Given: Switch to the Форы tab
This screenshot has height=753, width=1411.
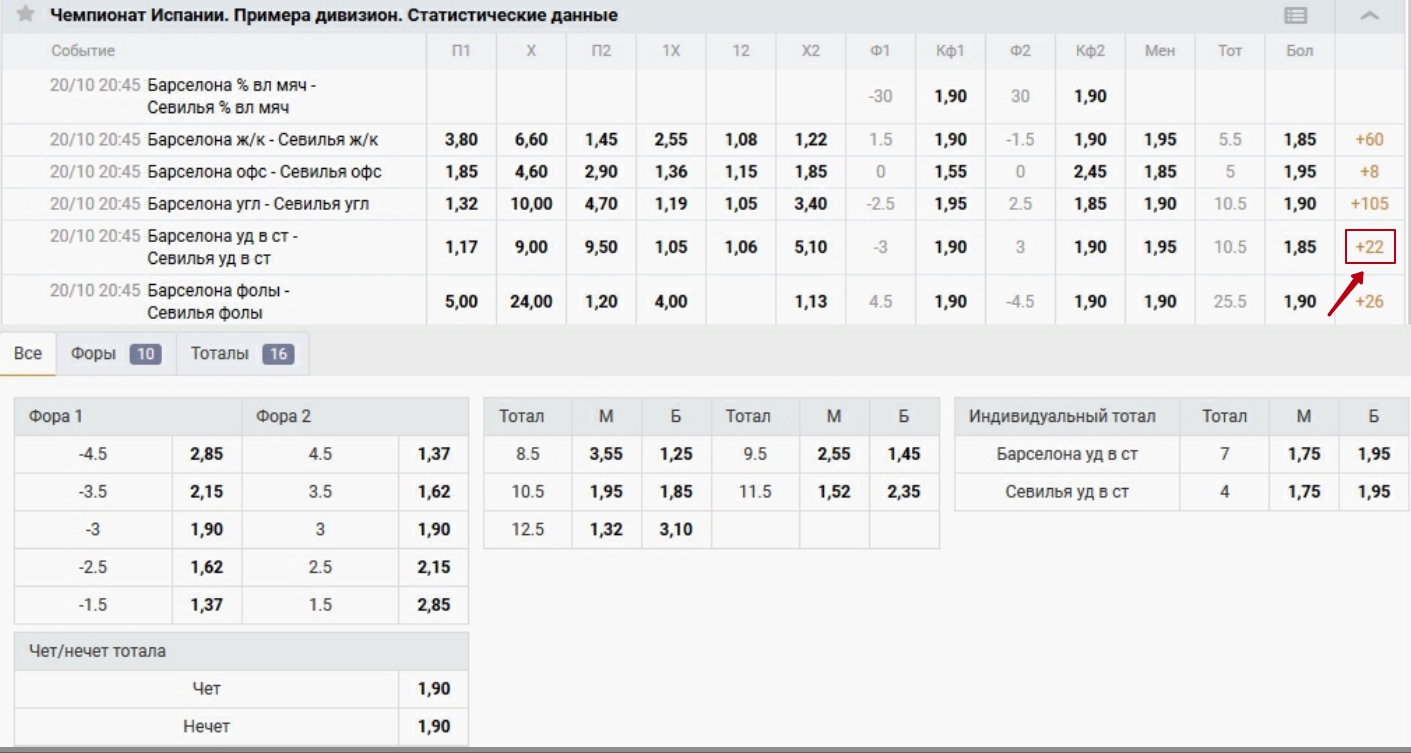Looking at the screenshot, I should tap(115, 354).
